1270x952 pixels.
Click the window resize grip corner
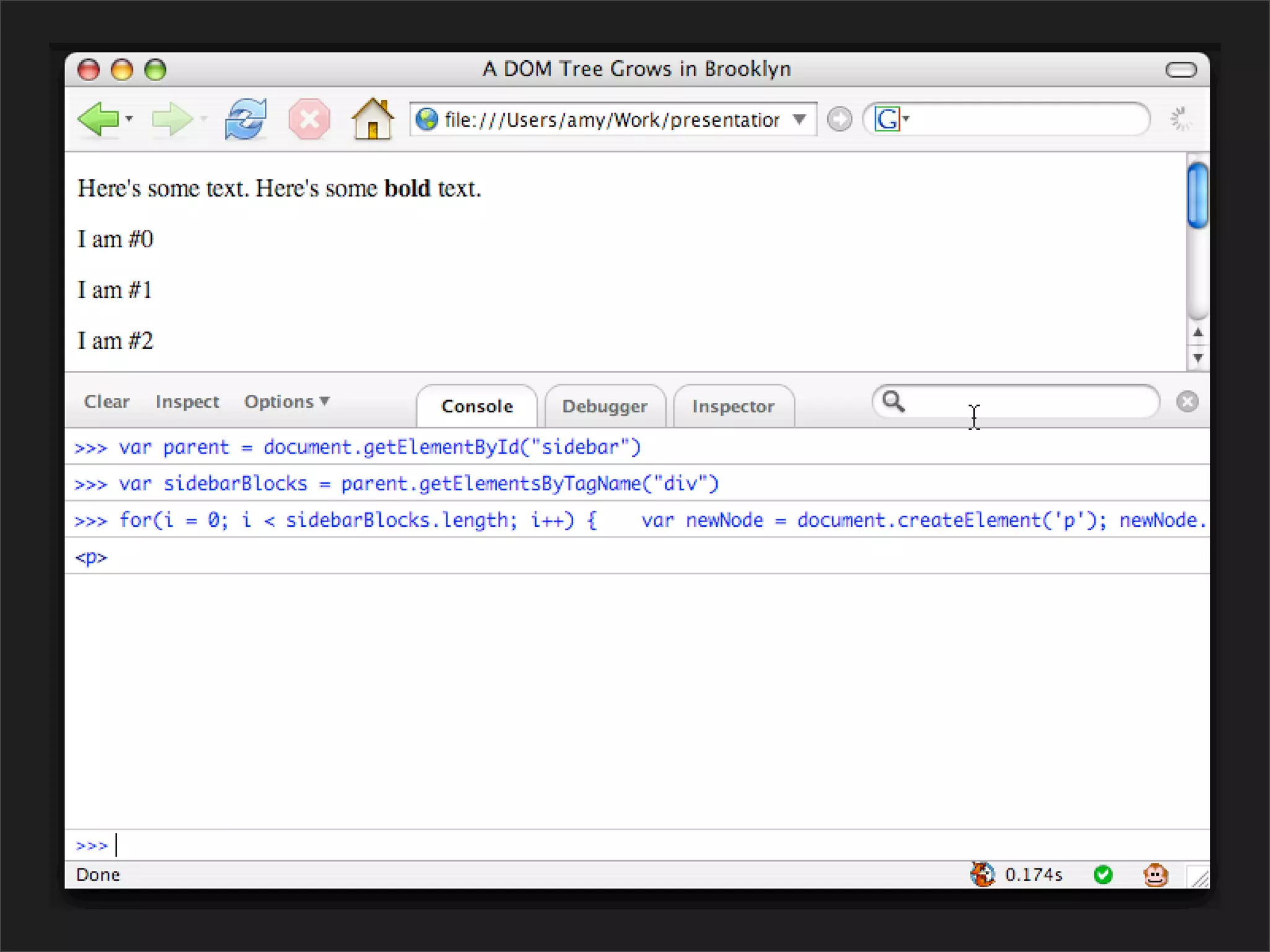click(x=1199, y=877)
